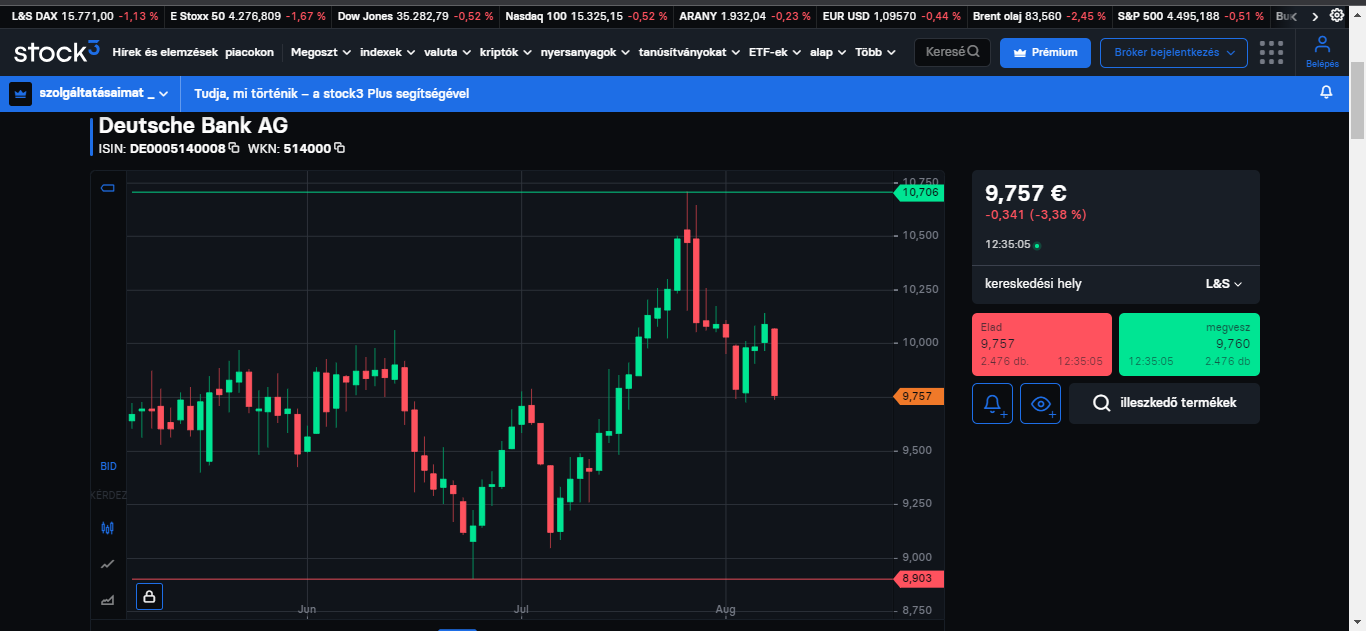1366x631 pixels.
Task: Open the Bróker bejelentkezés dropdown
Action: click(1174, 52)
